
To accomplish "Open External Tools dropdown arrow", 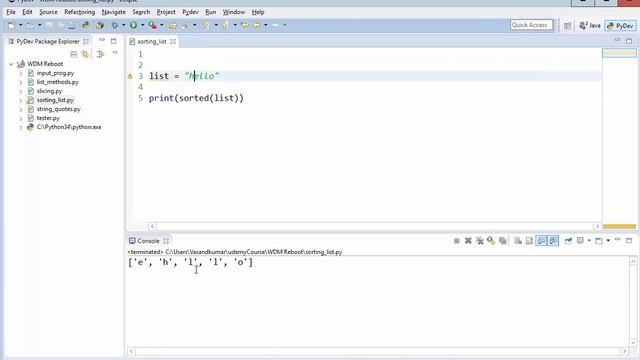I will pos(162,25).
